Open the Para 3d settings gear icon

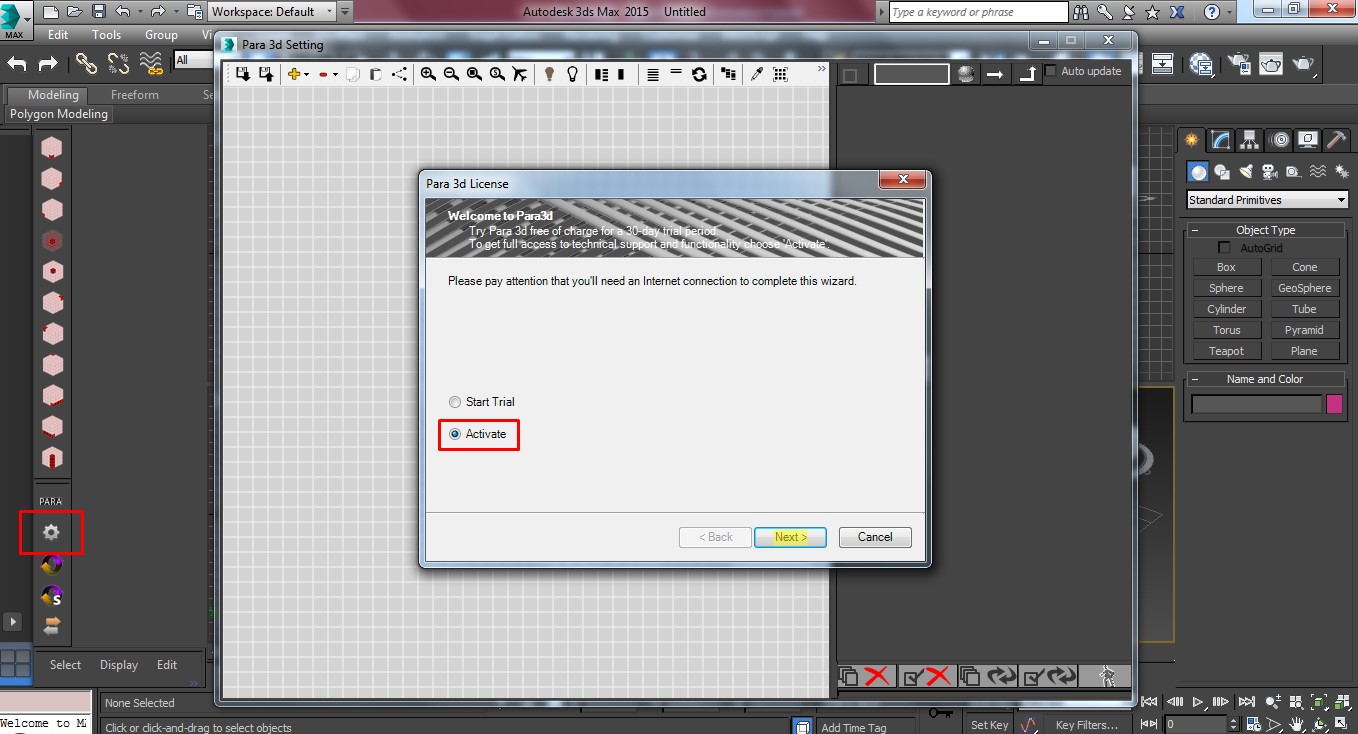51,533
